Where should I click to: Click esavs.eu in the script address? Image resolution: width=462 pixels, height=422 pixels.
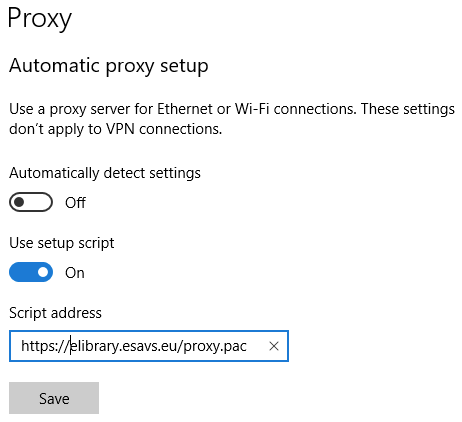(148, 346)
